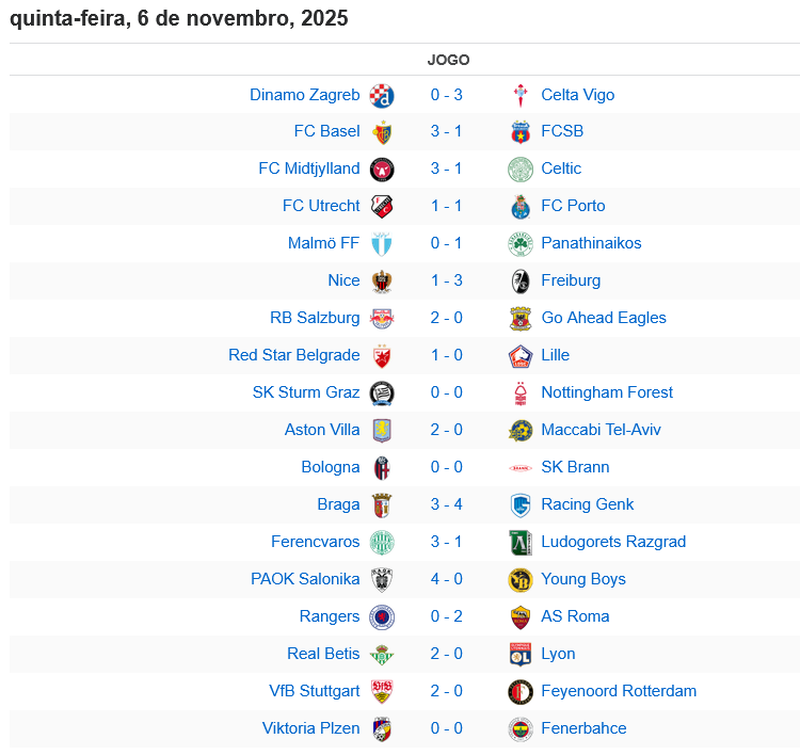Click the Aston Villa crest icon

click(381, 430)
